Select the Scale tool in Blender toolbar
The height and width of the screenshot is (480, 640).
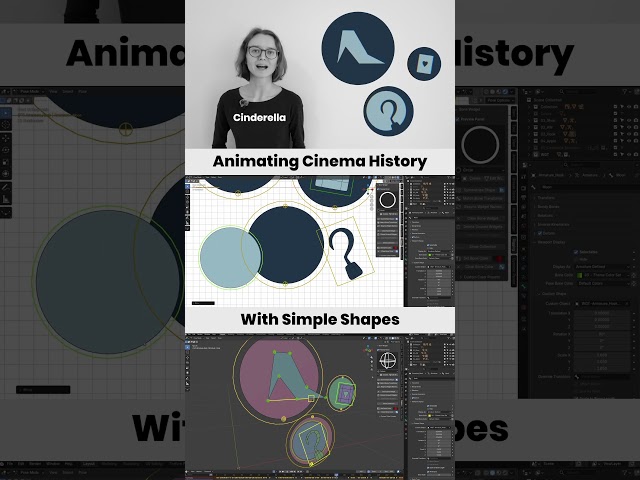click(x=6, y=162)
